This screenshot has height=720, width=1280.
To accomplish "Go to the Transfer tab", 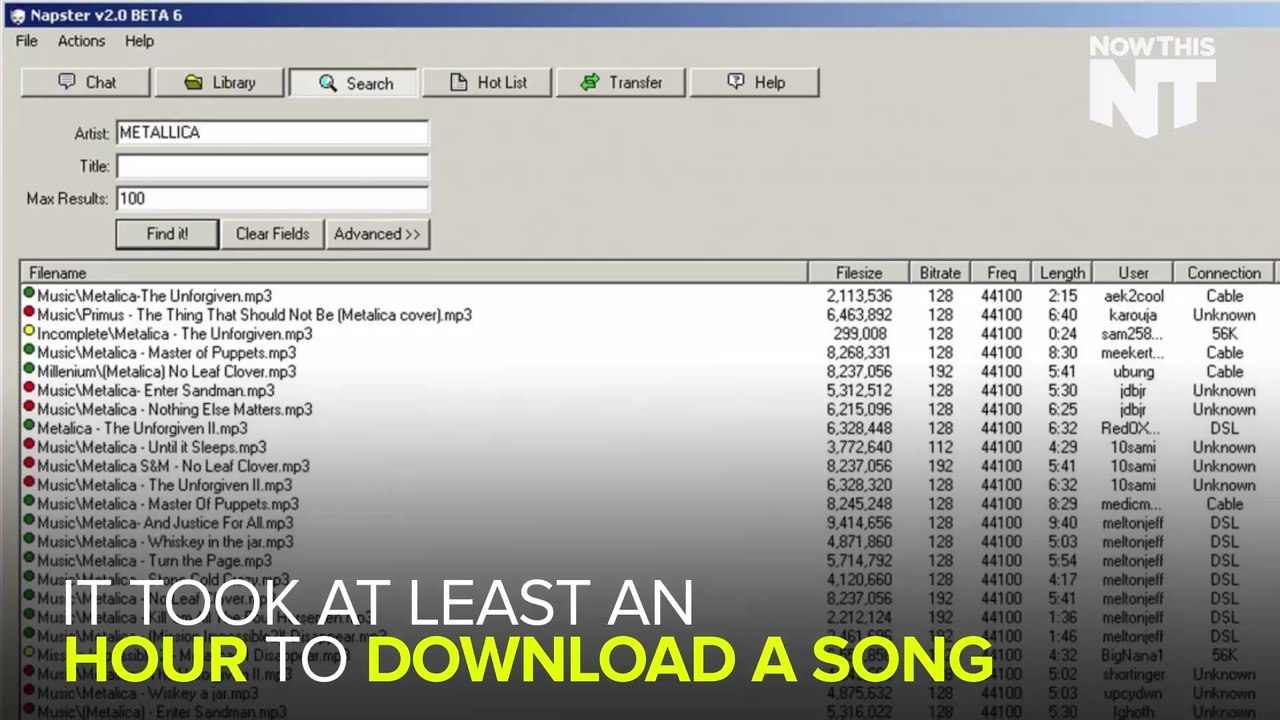I will (x=621, y=82).
